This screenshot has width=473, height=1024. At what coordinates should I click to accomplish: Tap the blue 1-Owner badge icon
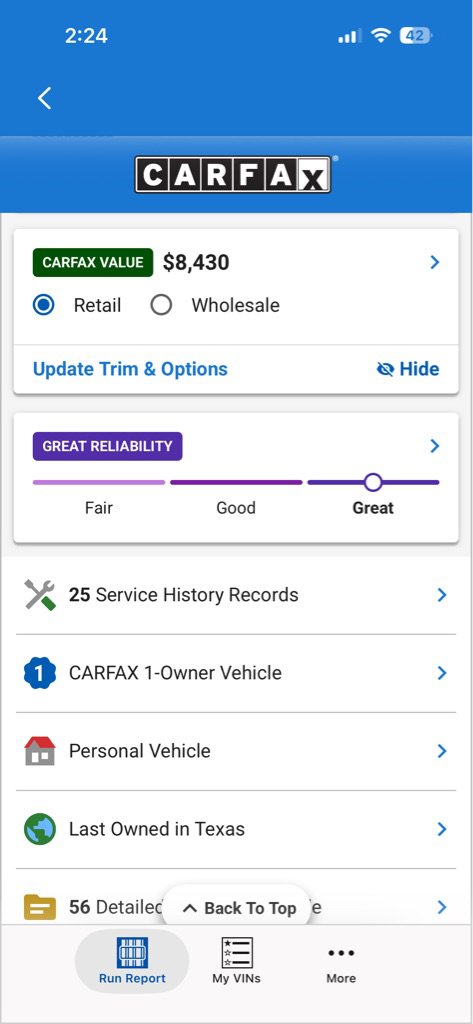(40, 673)
